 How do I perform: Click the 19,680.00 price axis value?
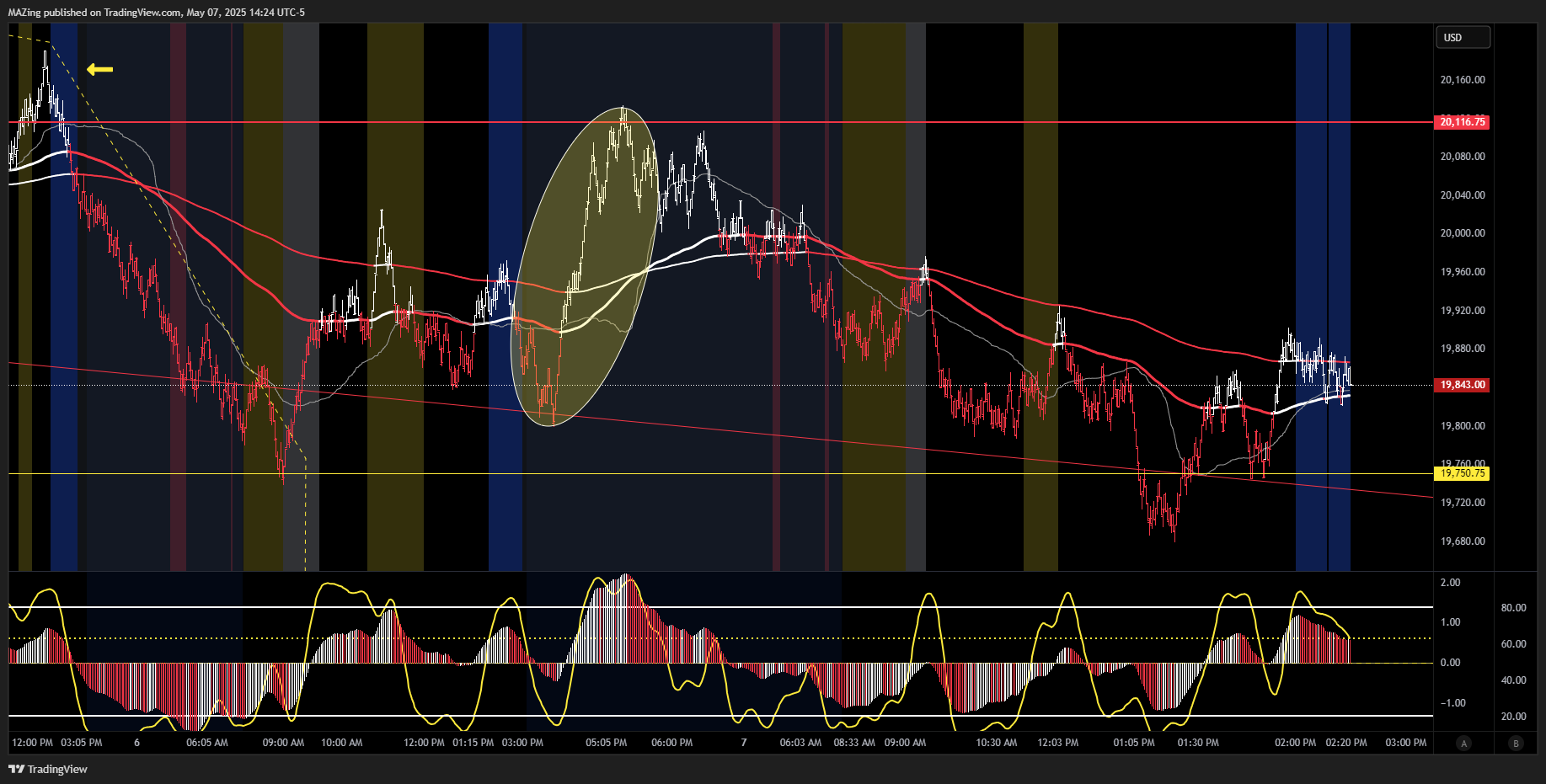1463,541
